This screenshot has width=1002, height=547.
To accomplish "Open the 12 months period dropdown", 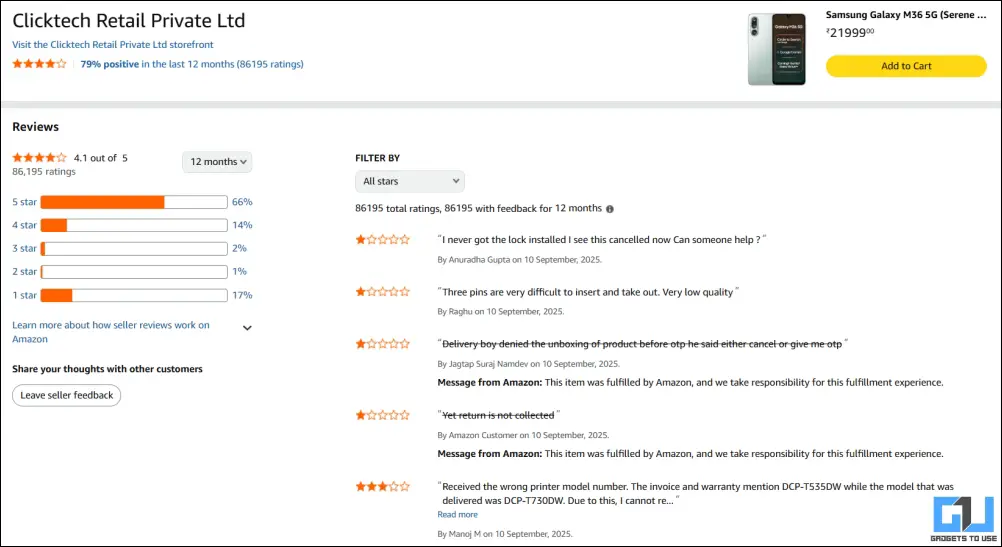I will click(217, 162).
